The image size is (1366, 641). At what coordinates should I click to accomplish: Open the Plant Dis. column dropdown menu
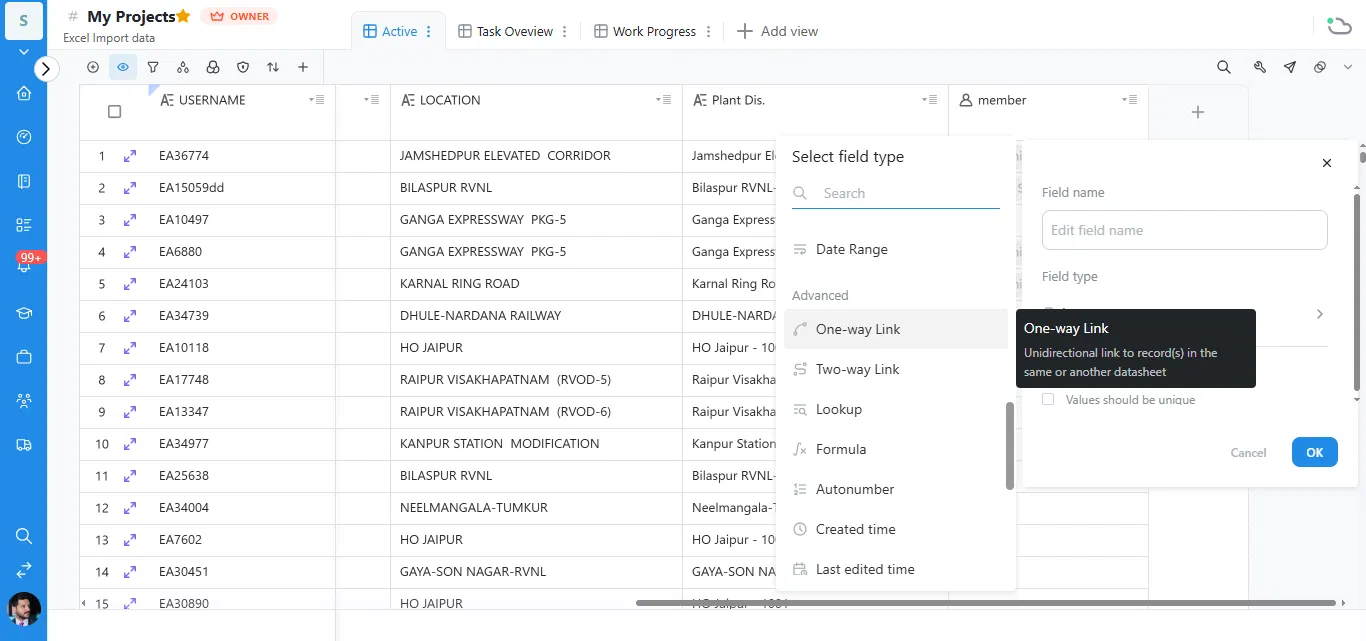[x=929, y=100]
